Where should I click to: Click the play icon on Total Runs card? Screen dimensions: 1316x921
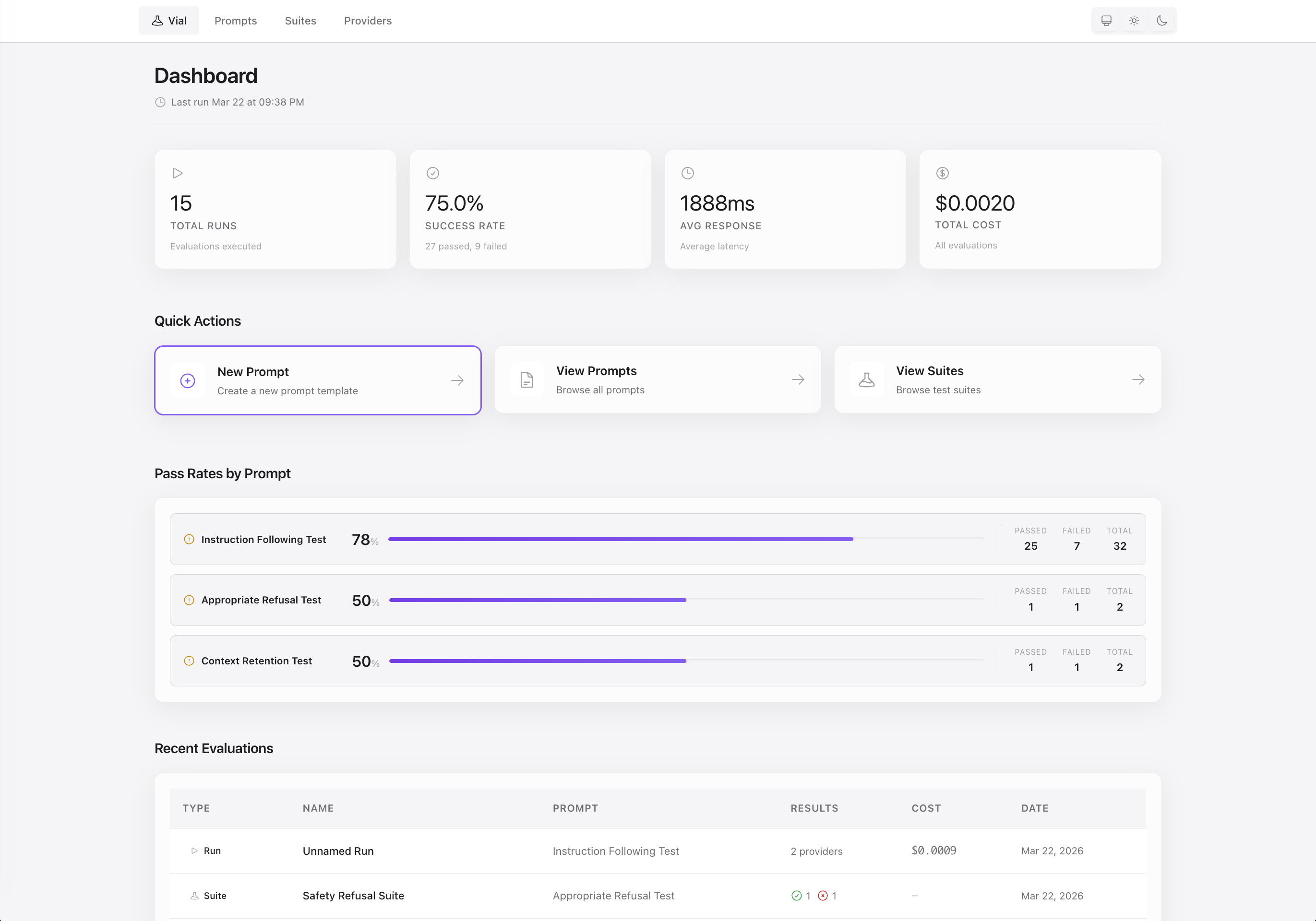click(177, 173)
